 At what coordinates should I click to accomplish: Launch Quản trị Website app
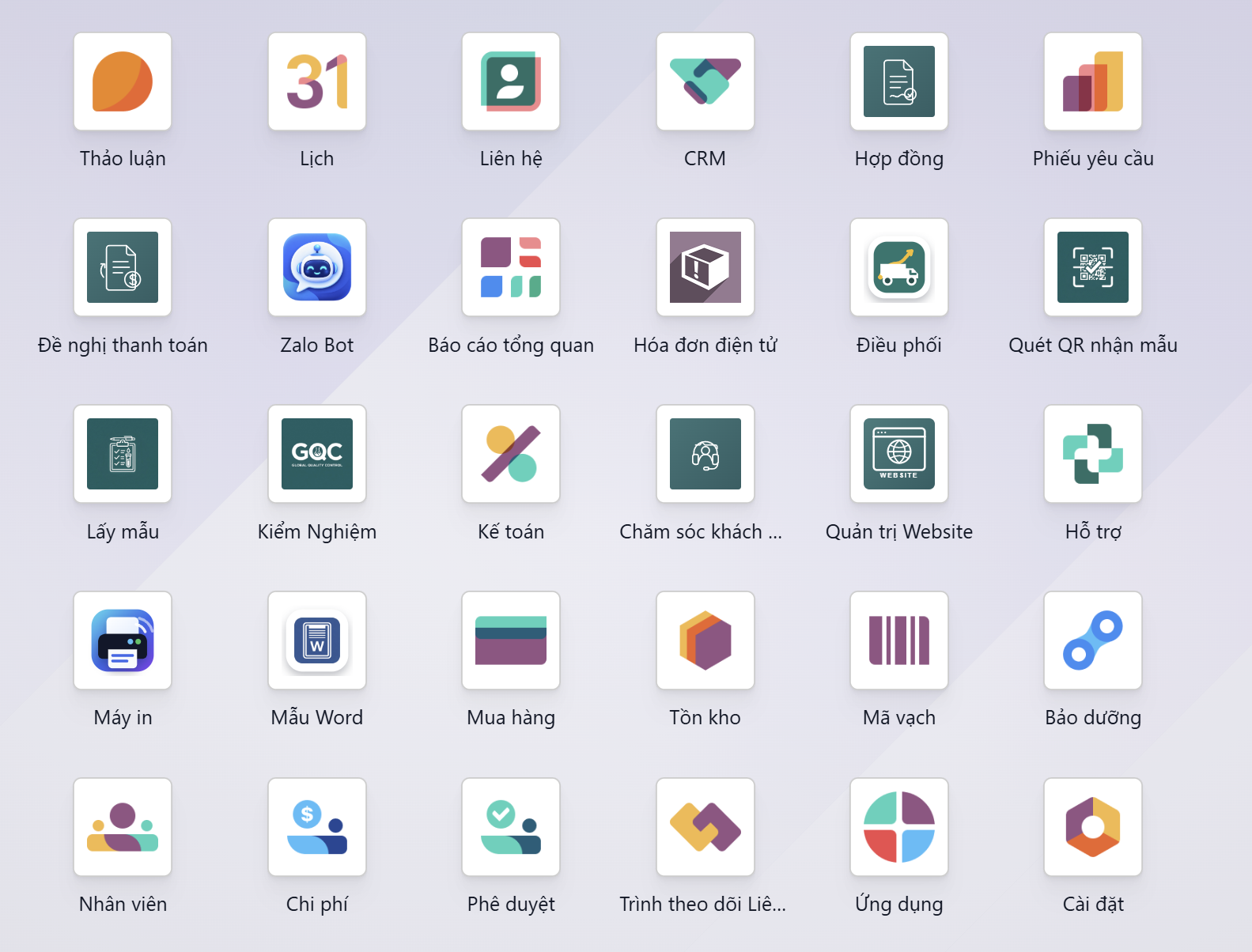click(x=899, y=454)
